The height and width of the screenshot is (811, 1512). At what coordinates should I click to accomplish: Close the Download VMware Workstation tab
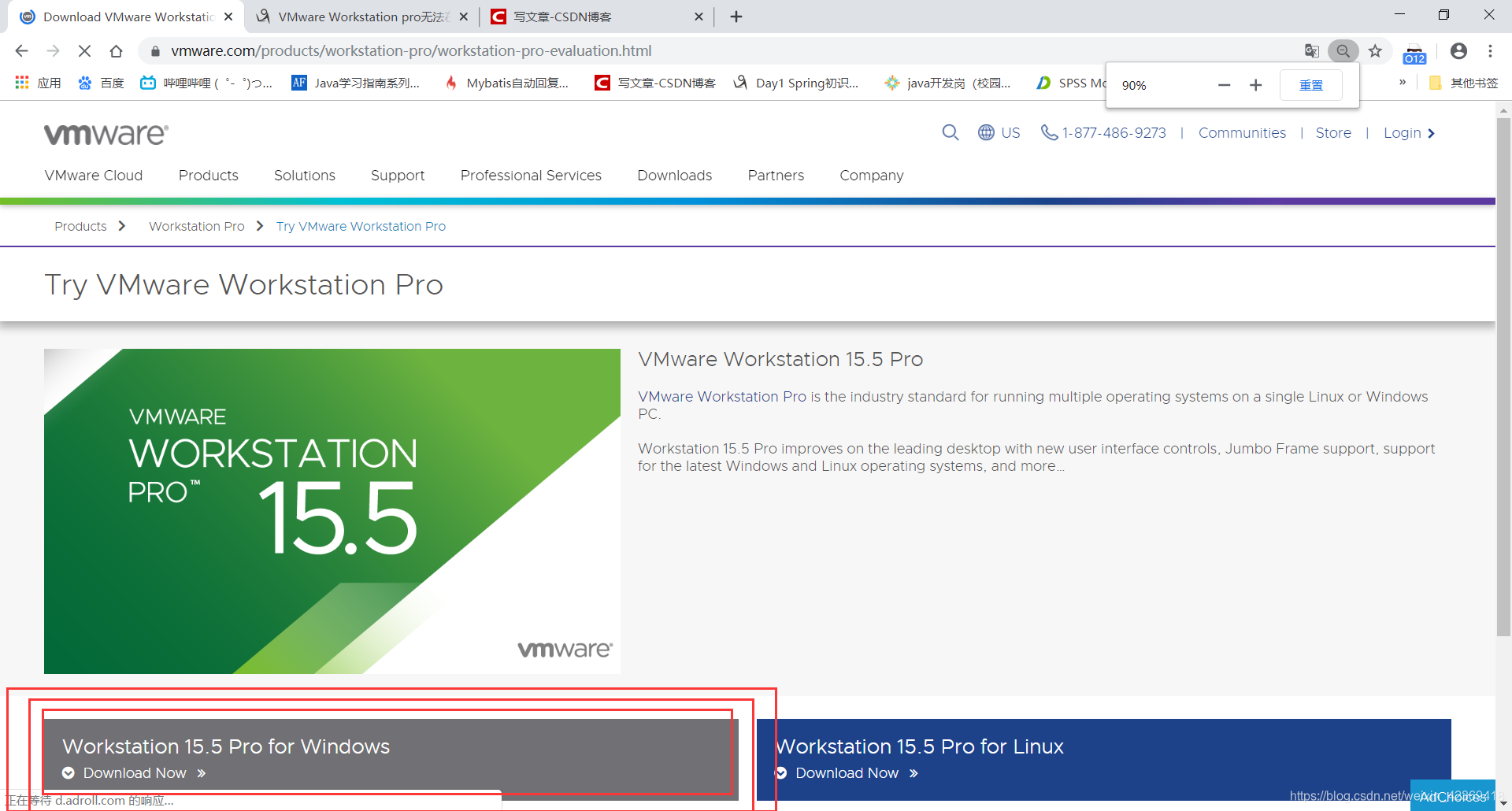(x=228, y=17)
